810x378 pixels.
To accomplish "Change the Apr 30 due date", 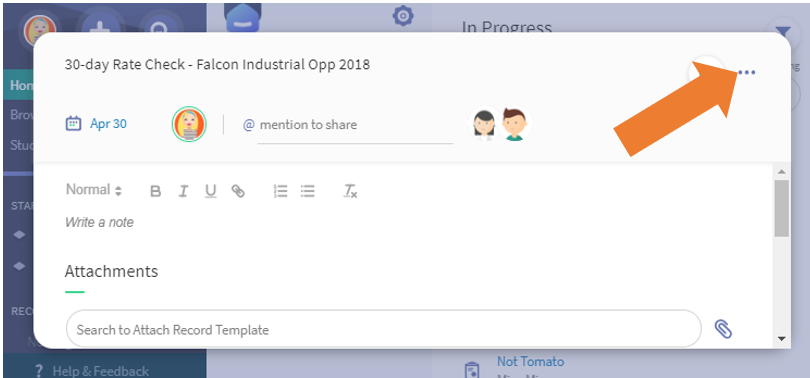I will coord(108,124).
